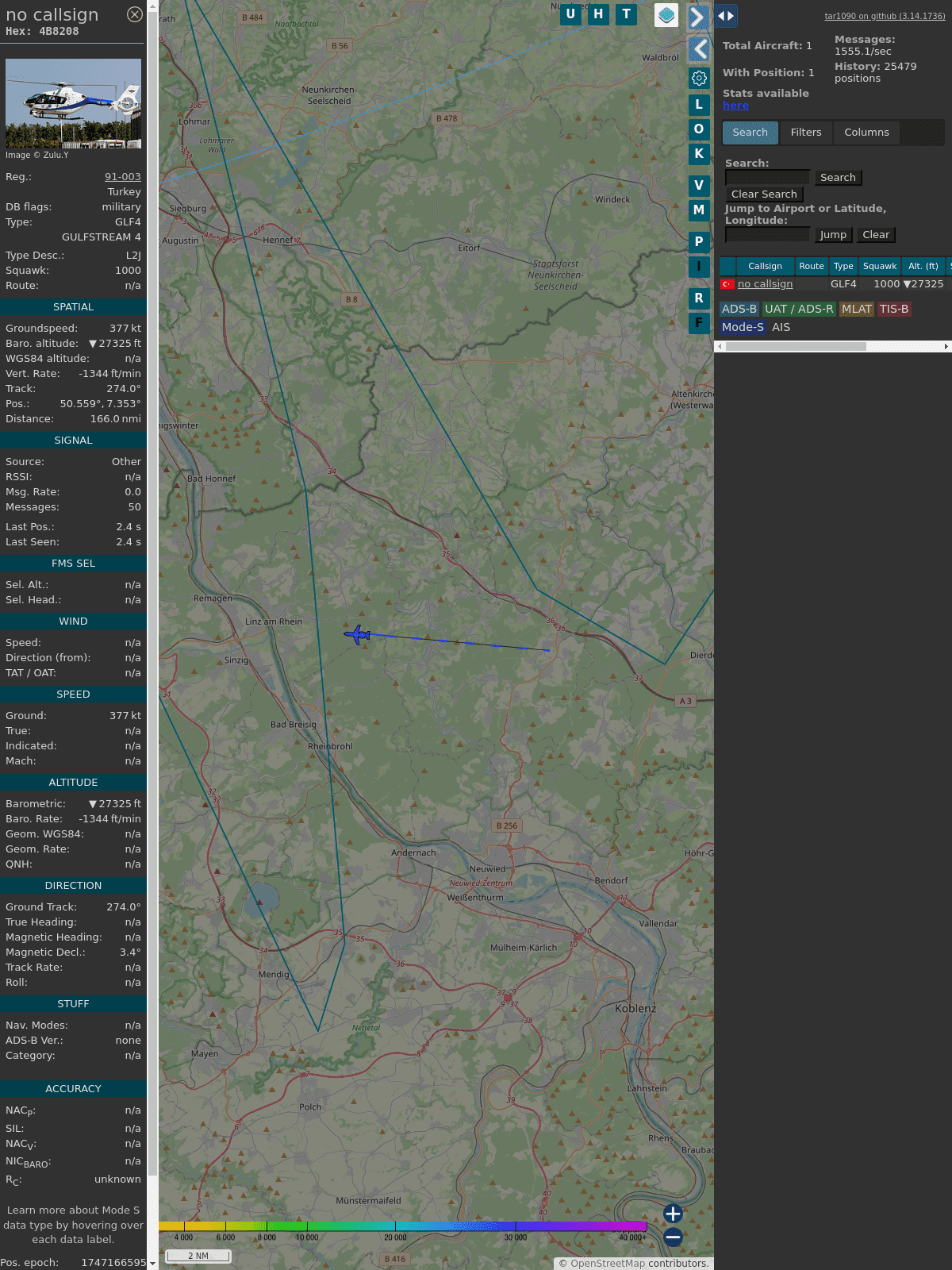
Task: Click the left chevron sidebar button
Action: point(698,49)
